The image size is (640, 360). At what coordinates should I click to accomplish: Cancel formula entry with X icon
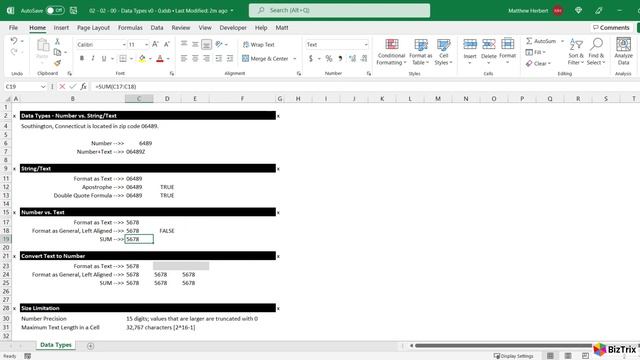coord(62,87)
